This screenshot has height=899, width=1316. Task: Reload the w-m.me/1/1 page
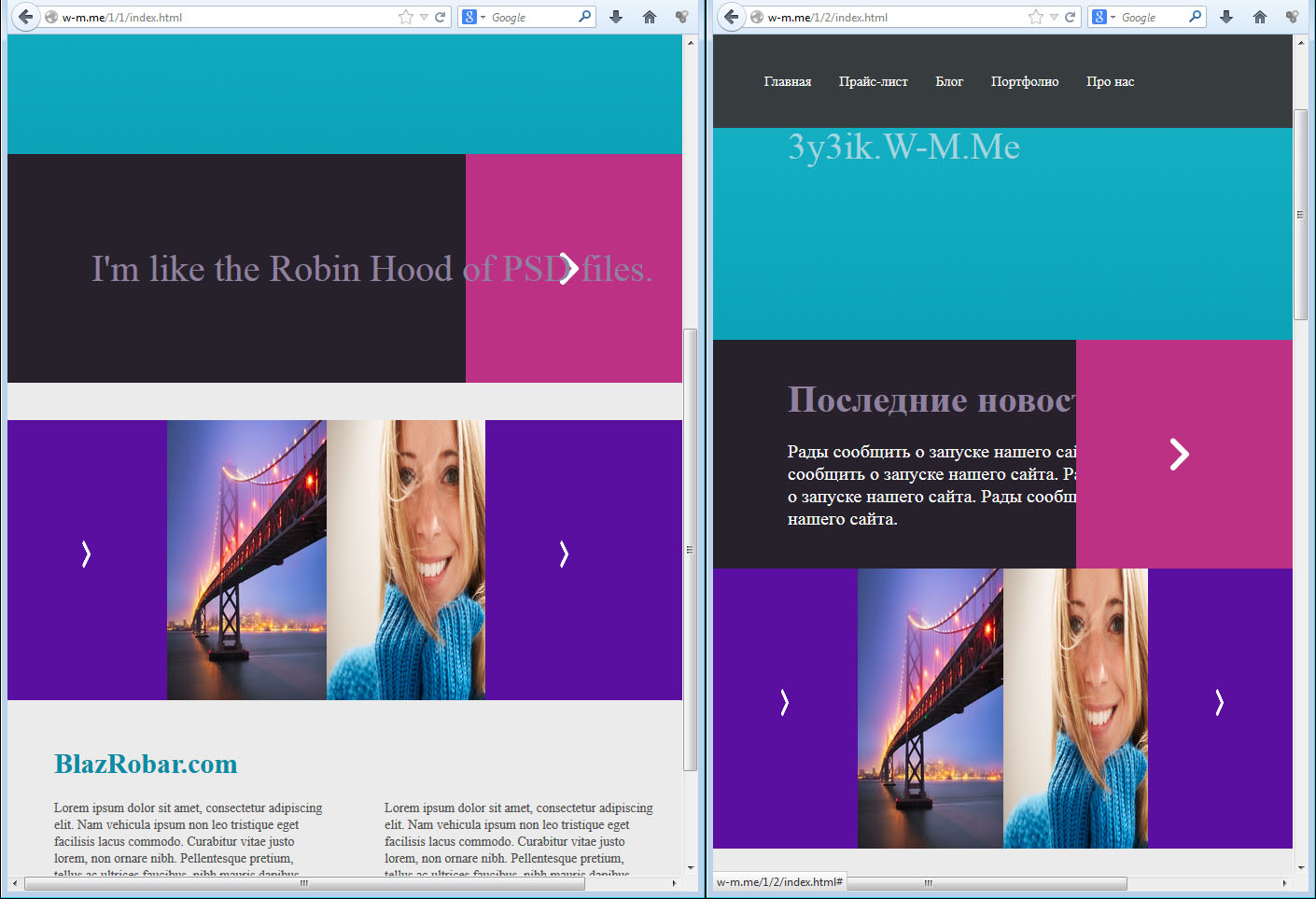tap(440, 17)
